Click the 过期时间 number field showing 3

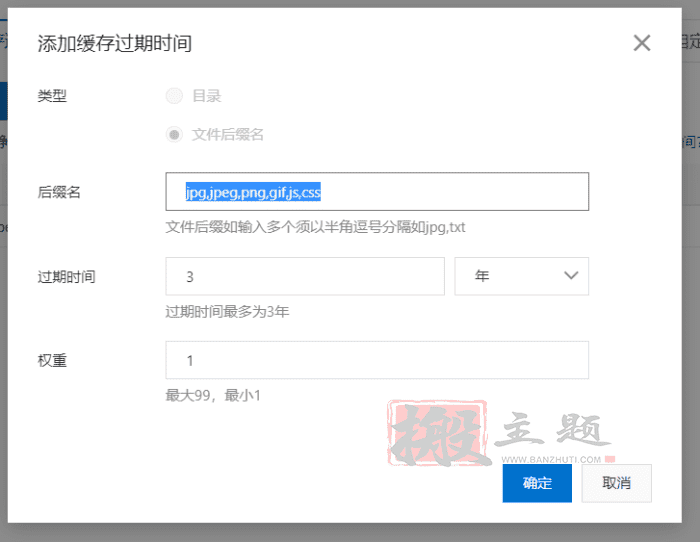point(304,276)
